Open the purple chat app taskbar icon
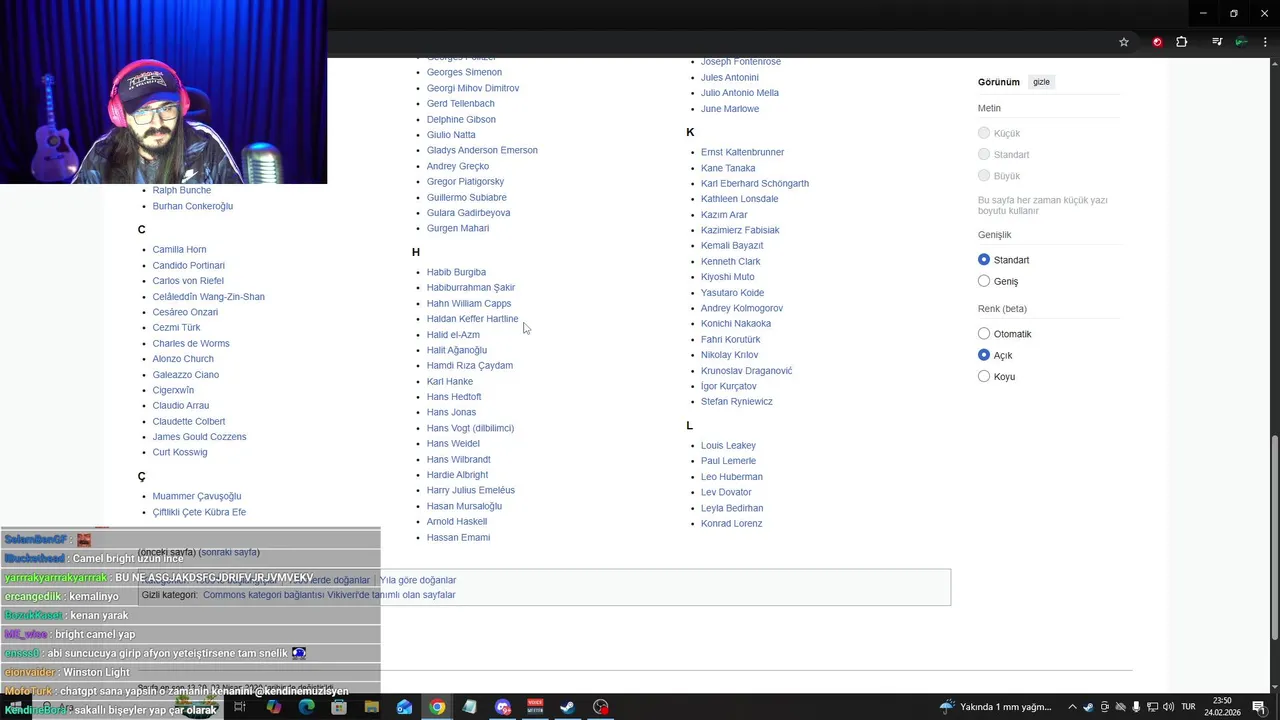Viewport: 1280px width, 720px height. tap(503, 707)
